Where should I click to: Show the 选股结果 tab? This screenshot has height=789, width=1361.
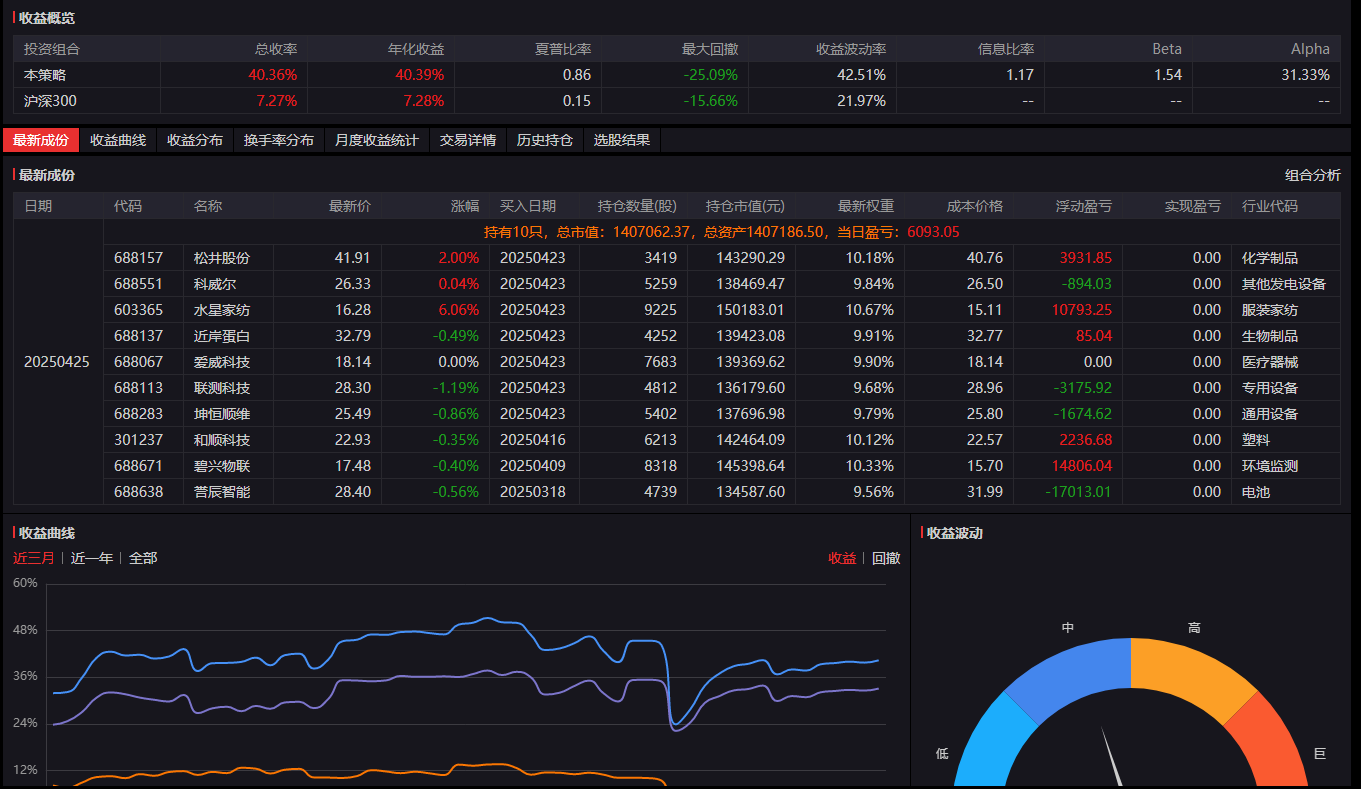[x=622, y=140]
